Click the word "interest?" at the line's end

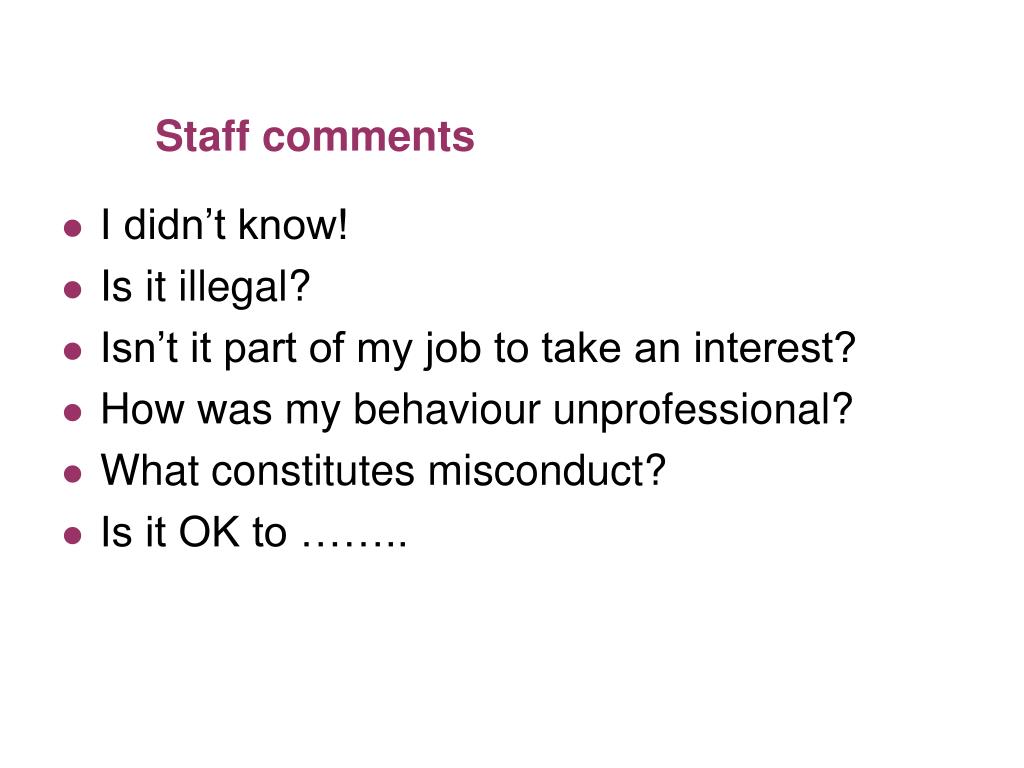click(x=775, y=347)
